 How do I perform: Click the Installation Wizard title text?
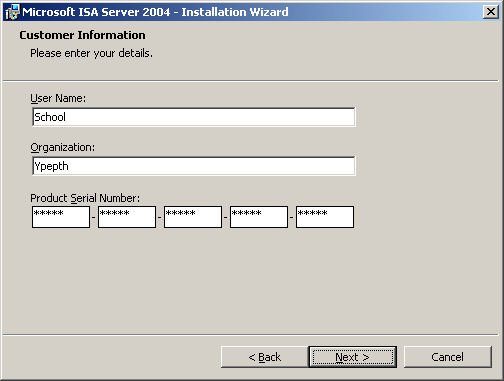[x=155, y=12]
